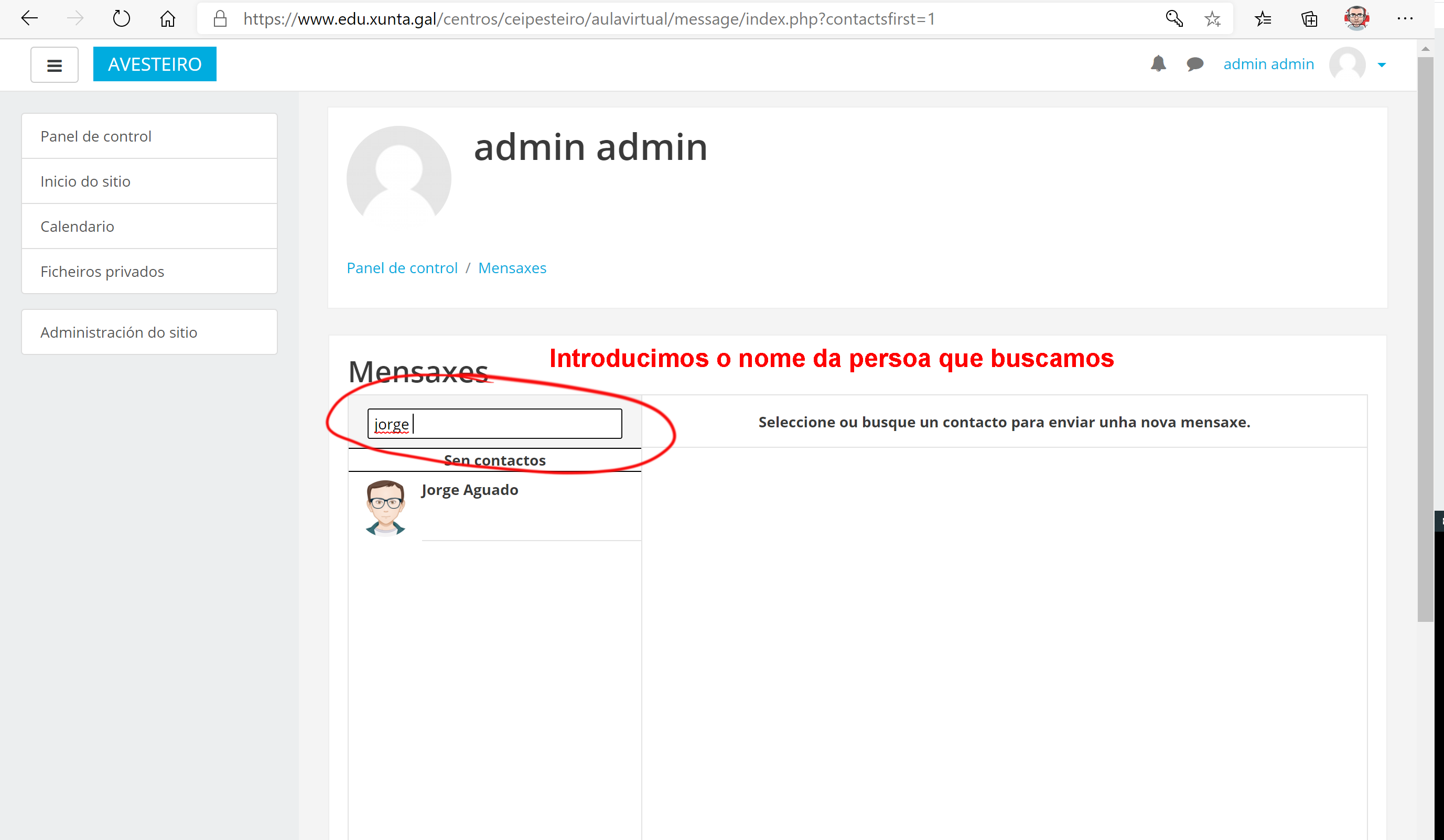Click Panel de control breadcrumb link
The image size is (1444, 840).
(402, 267)
